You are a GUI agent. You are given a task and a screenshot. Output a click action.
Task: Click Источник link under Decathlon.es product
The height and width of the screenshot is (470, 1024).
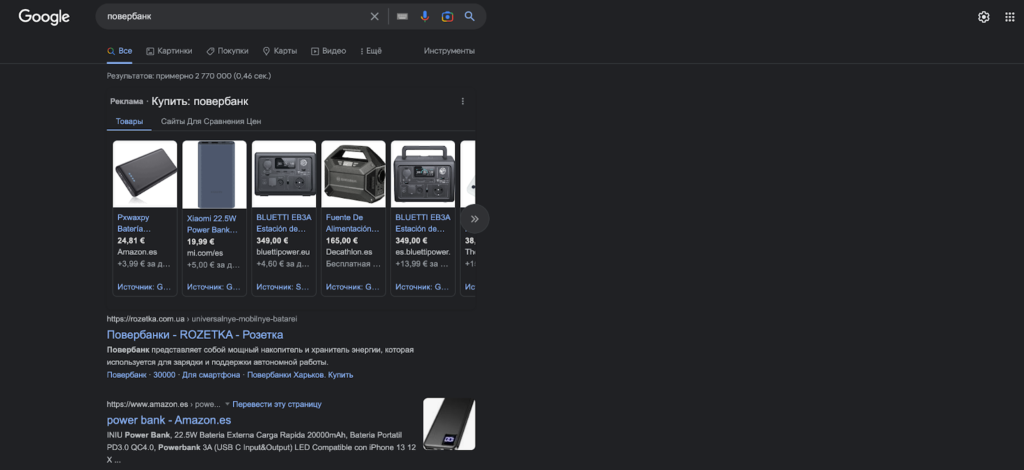click(x=353, y=287)
